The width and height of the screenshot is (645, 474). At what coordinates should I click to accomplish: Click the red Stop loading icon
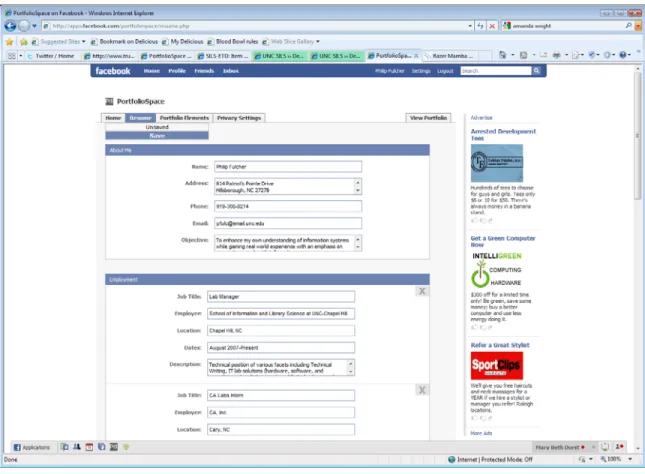tap(492, 26)
